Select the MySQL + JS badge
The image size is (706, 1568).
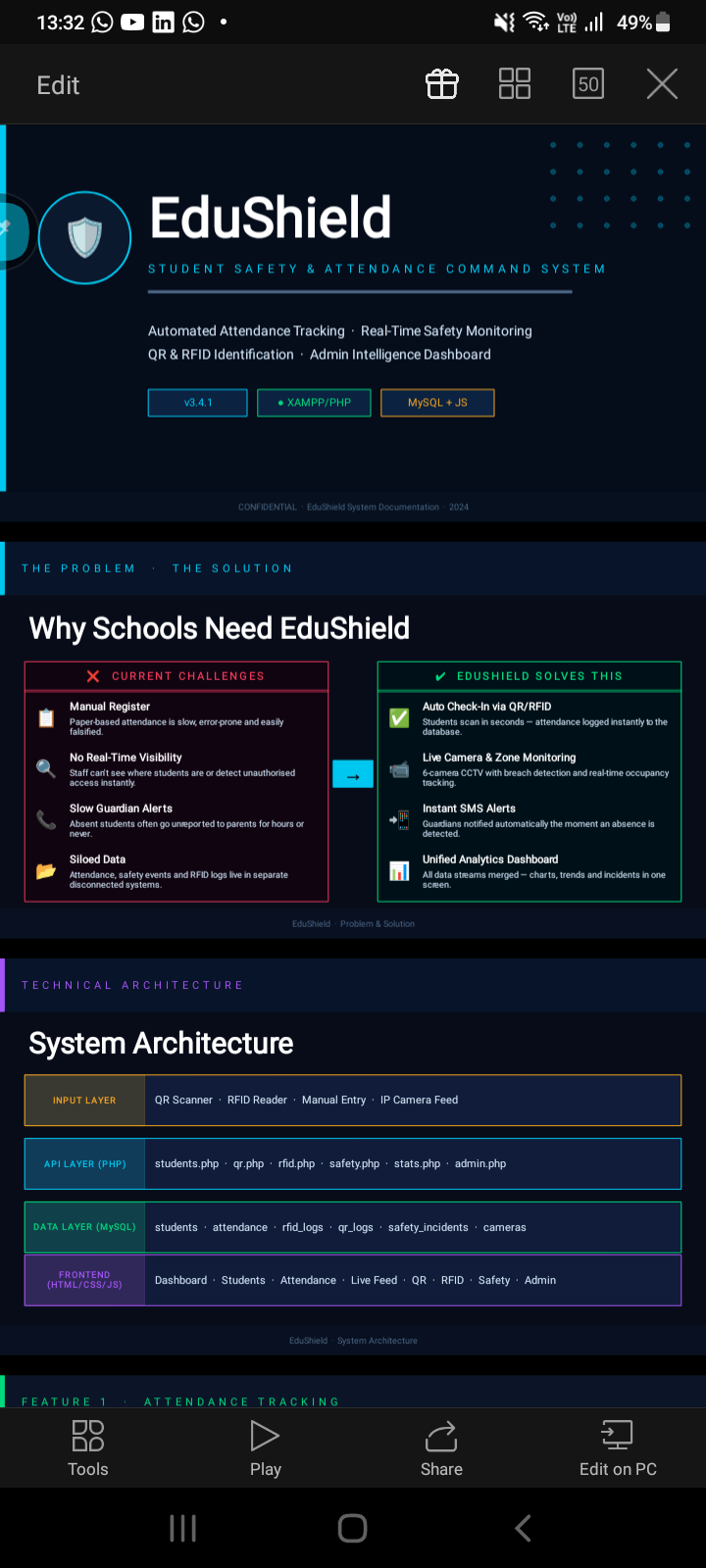pyautogui.click(x=437, y=403)
